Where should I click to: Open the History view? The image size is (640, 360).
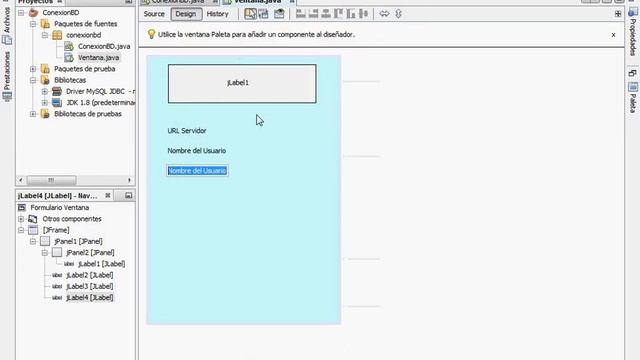(218, 14)
